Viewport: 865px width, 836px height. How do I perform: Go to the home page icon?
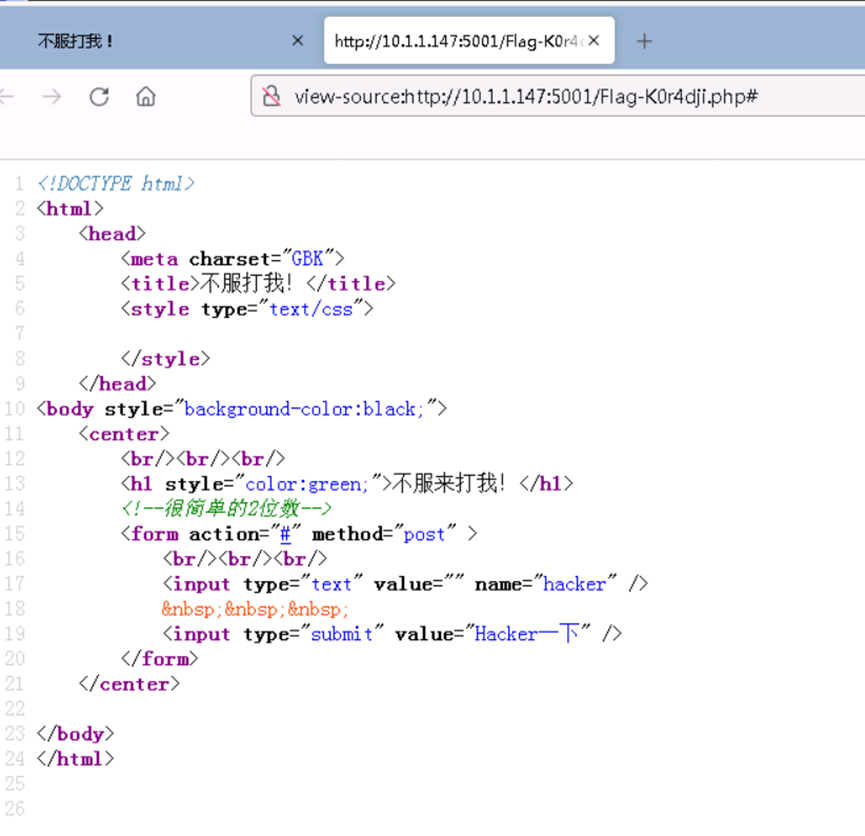click(146, 97)
